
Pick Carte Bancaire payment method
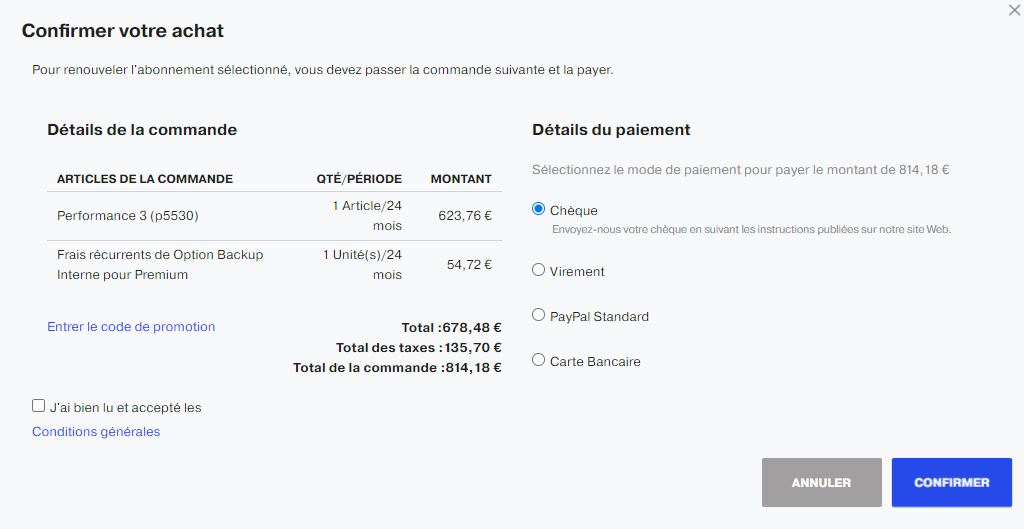pyautogui.click(x=538, y=360)
